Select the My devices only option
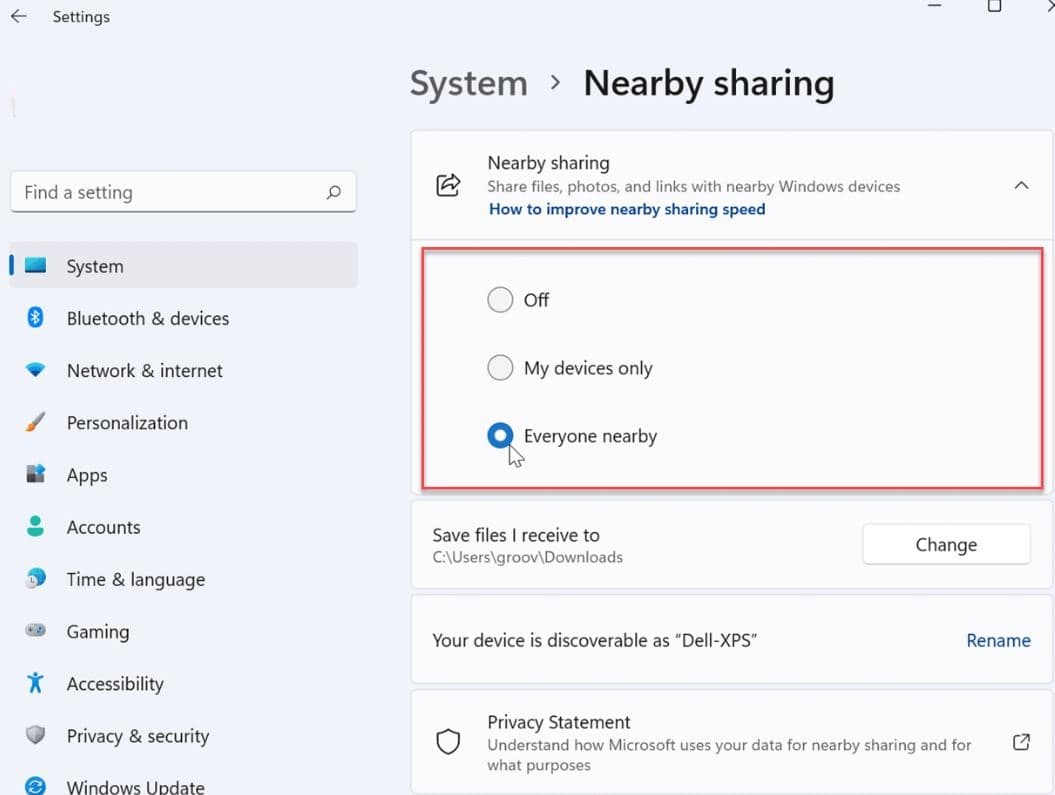This screenshot has height=795, width=1055. tap(500, 368)
